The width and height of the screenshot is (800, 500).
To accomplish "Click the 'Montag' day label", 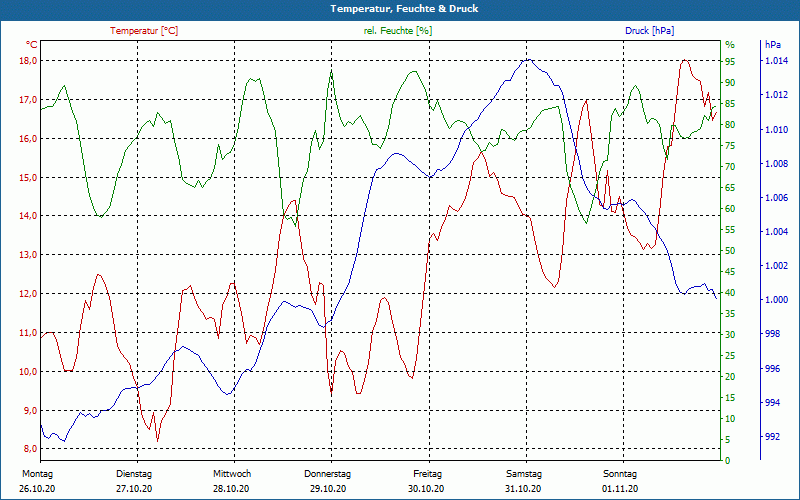I will coord(37,474).
